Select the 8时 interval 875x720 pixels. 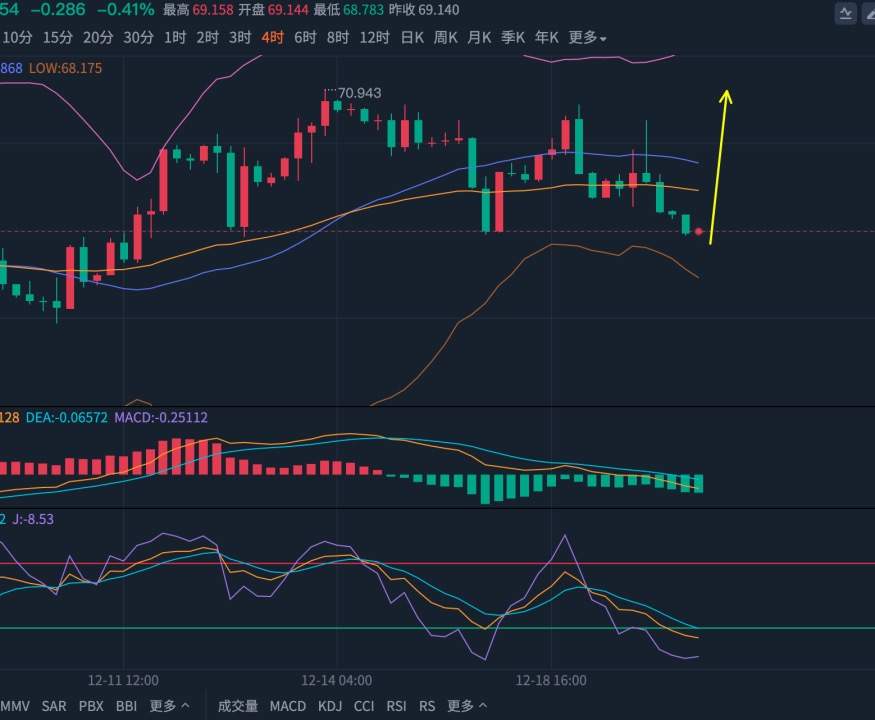pyautogui.click(x=338, y=38)
